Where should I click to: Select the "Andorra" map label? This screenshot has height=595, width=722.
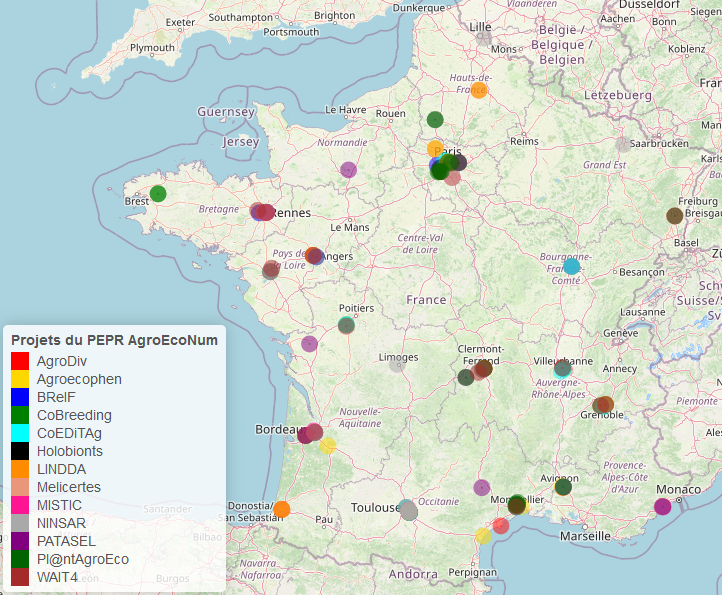click(413, 574)
